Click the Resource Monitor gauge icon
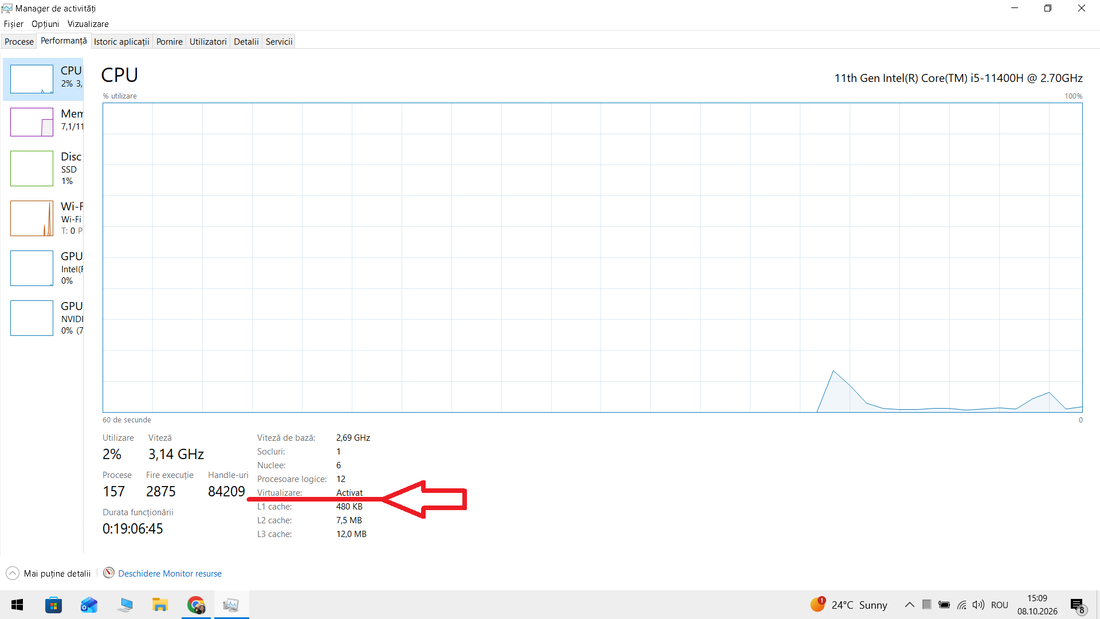Viewport: 1100px width, 619px height. click(109, 573)
